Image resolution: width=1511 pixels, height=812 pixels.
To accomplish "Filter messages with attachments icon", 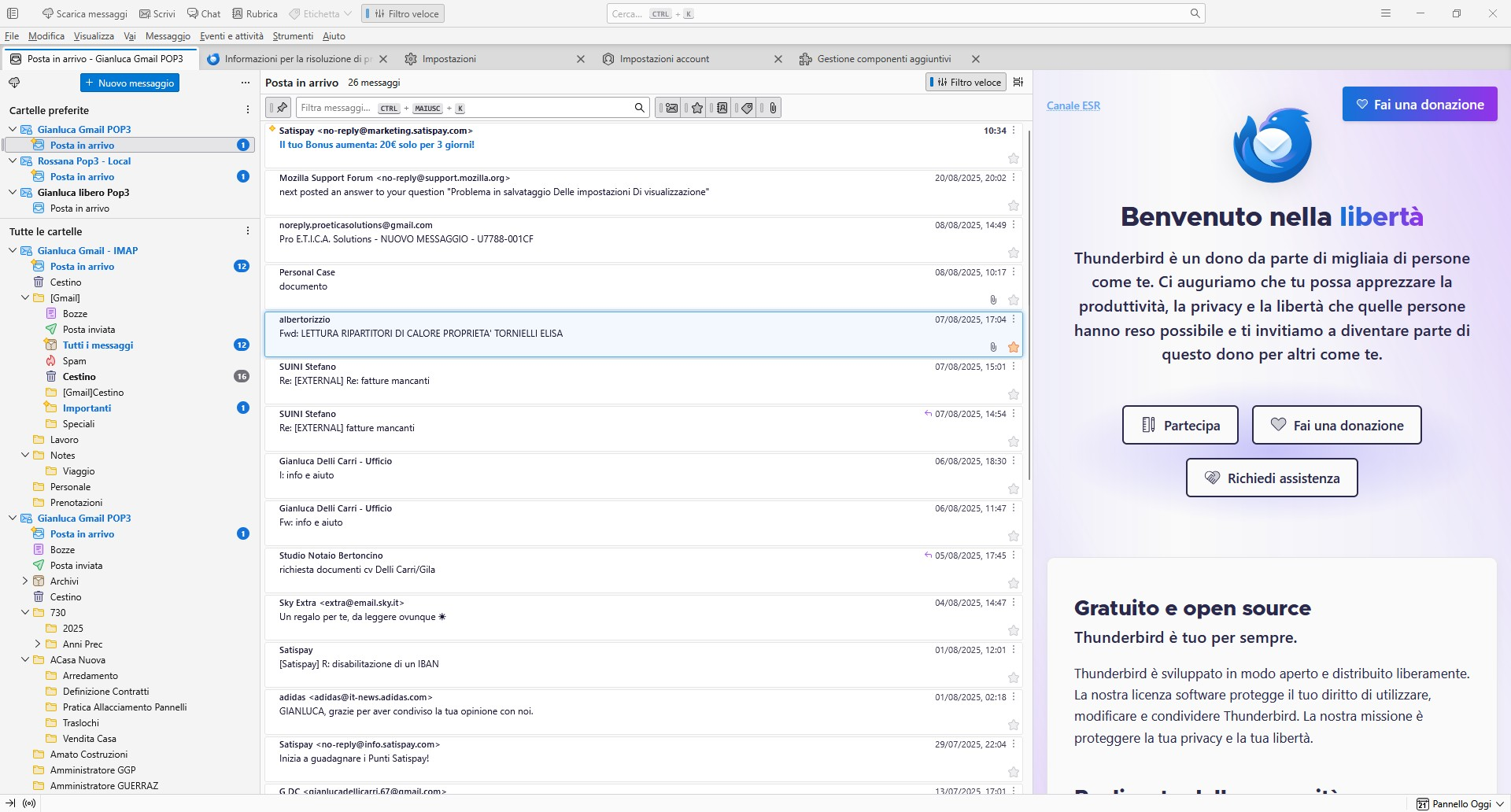I will [772, 108].
